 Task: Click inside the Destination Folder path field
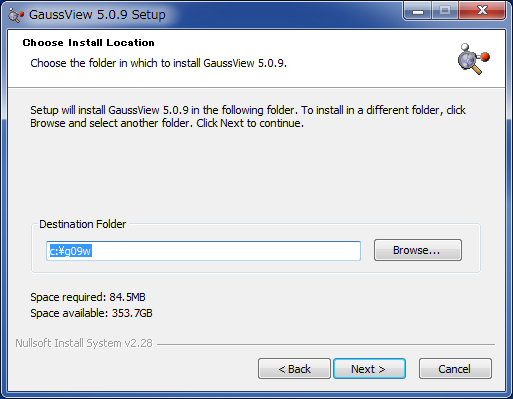(x=203, y=251)
